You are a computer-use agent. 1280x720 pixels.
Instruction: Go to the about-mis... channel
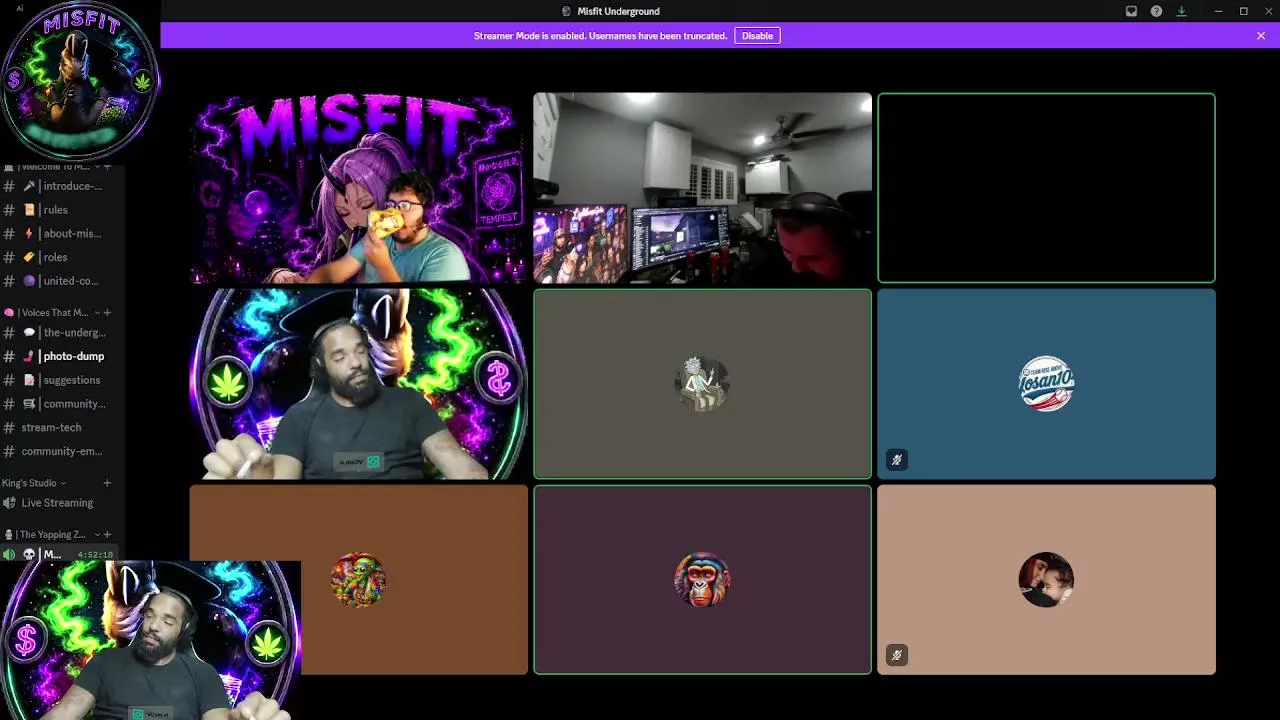click(62, 234)
